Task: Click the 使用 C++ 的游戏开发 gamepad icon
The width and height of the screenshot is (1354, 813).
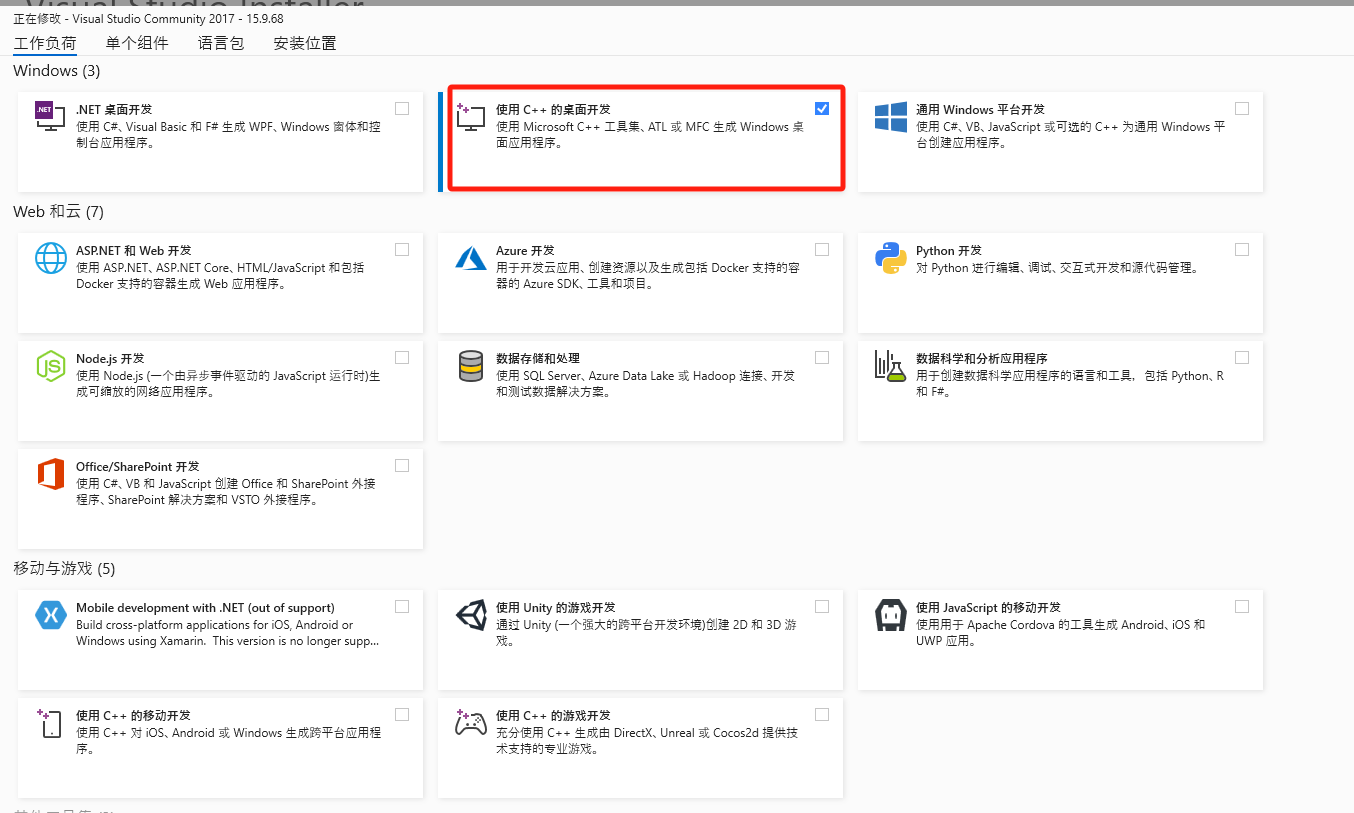Action: (x=470, y=723)
